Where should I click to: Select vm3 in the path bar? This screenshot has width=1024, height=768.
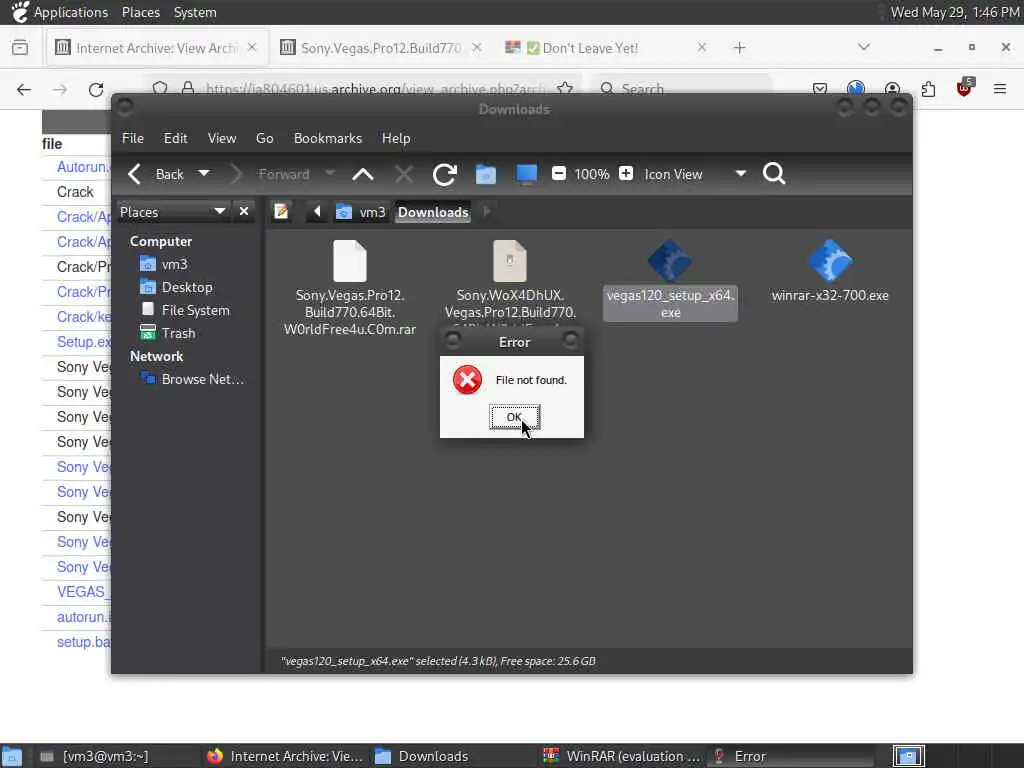point(360,212)
